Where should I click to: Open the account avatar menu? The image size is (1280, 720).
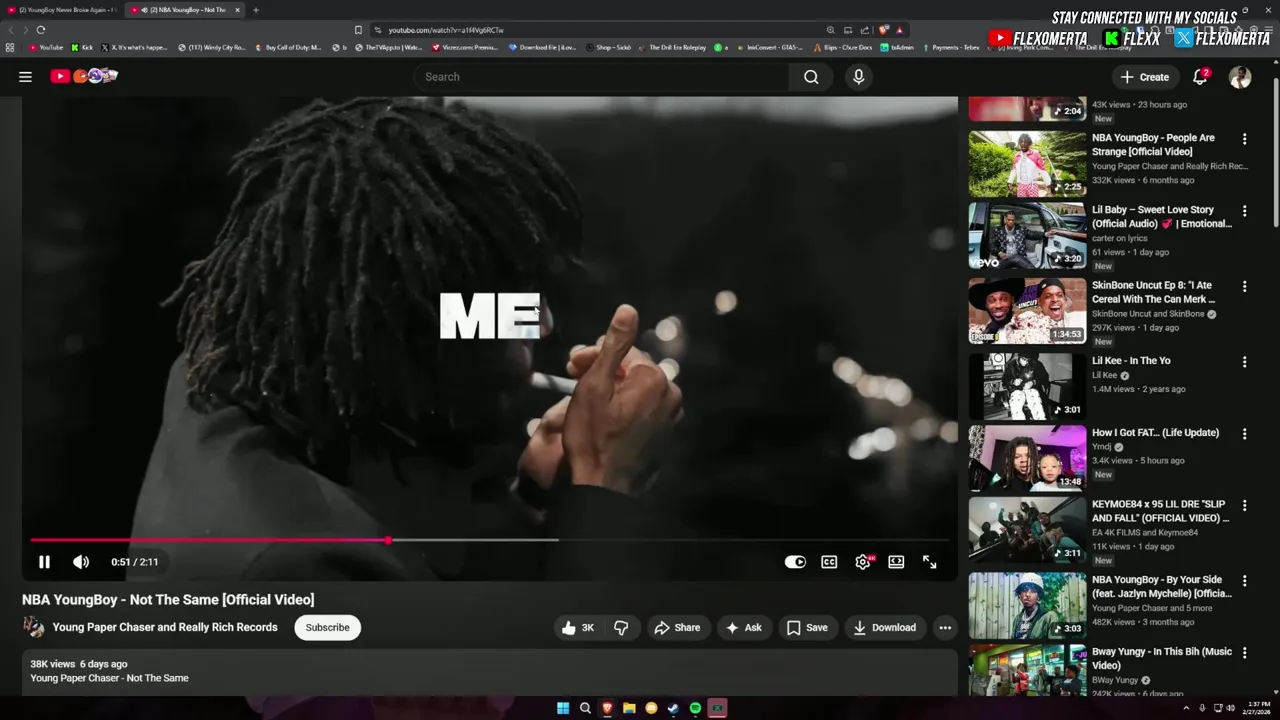click(1240, 77)
